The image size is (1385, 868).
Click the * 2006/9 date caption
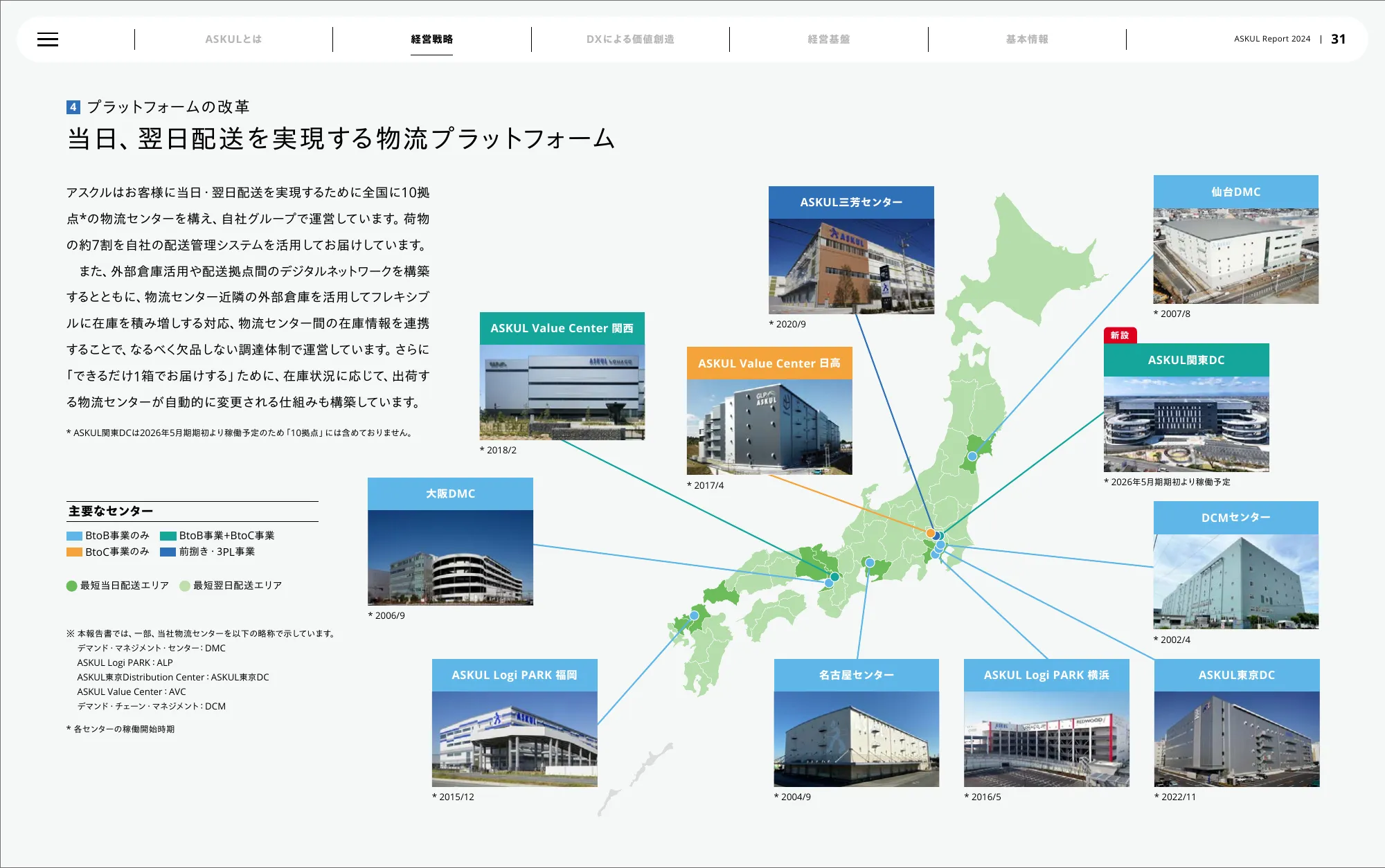386,615
